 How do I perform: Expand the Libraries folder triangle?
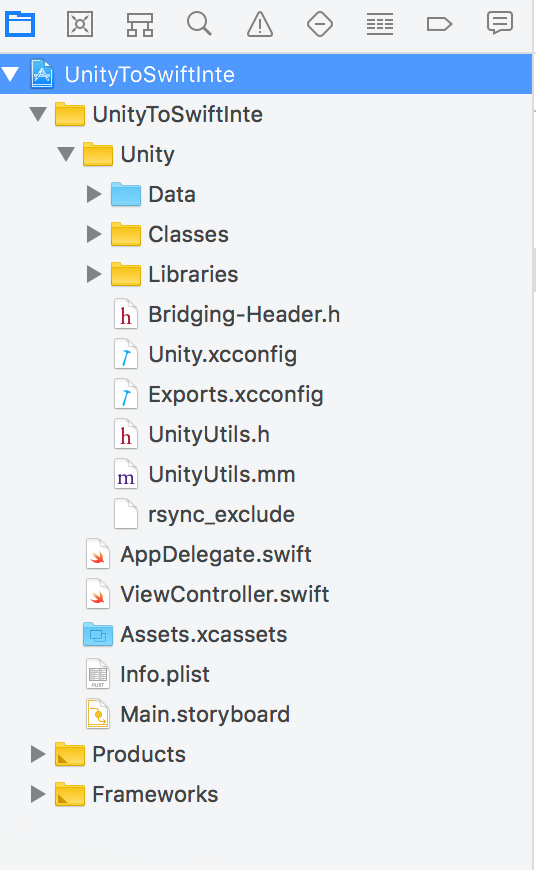coord(94,274)
